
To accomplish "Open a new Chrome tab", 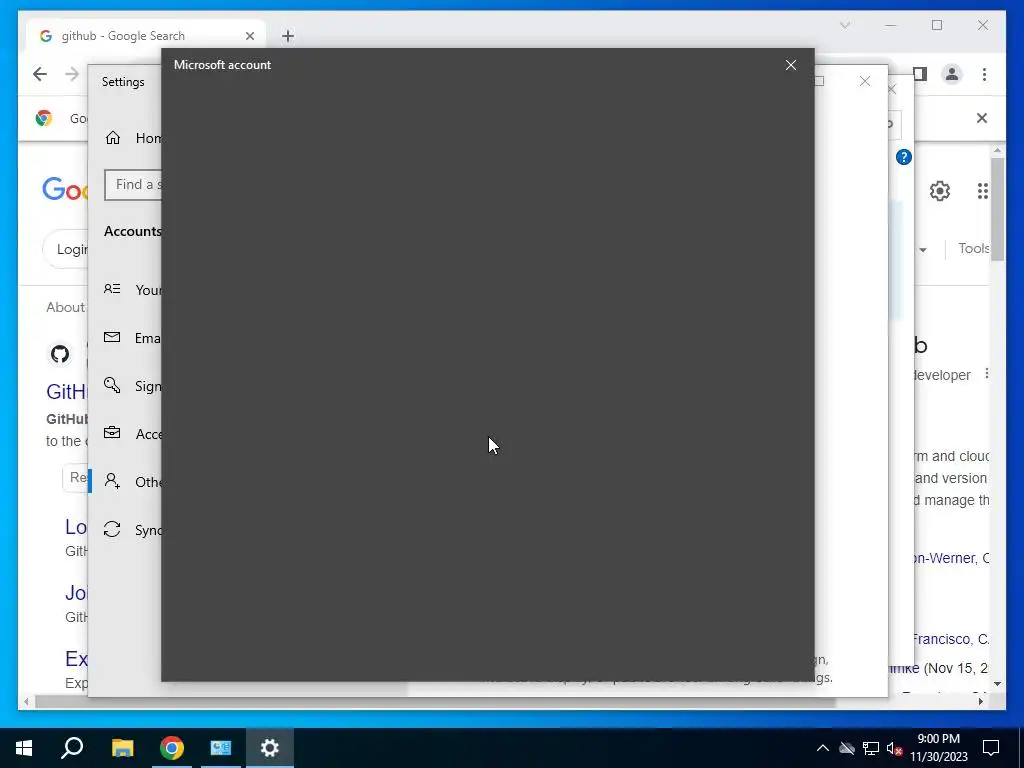I will coord(288,36).
